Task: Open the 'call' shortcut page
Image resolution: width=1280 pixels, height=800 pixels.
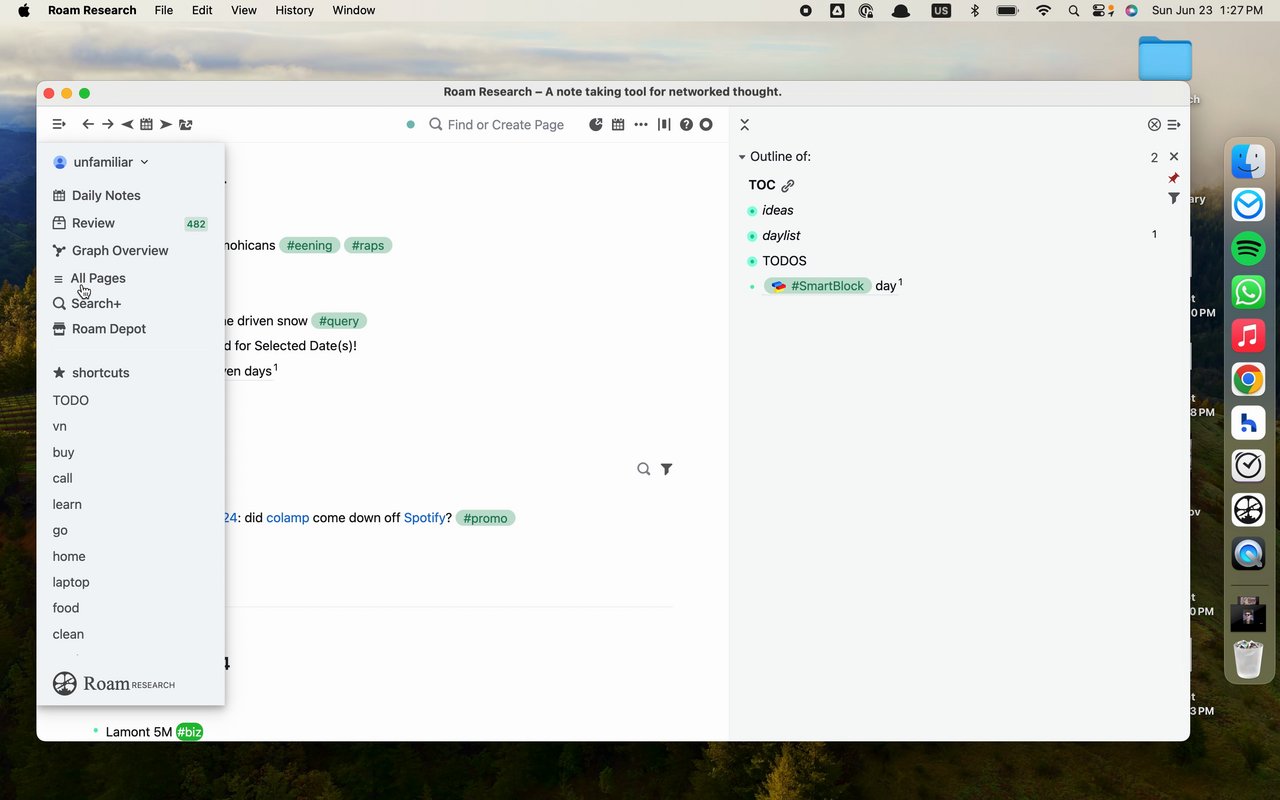Action: pyautogui.click(x=63, y=478)
